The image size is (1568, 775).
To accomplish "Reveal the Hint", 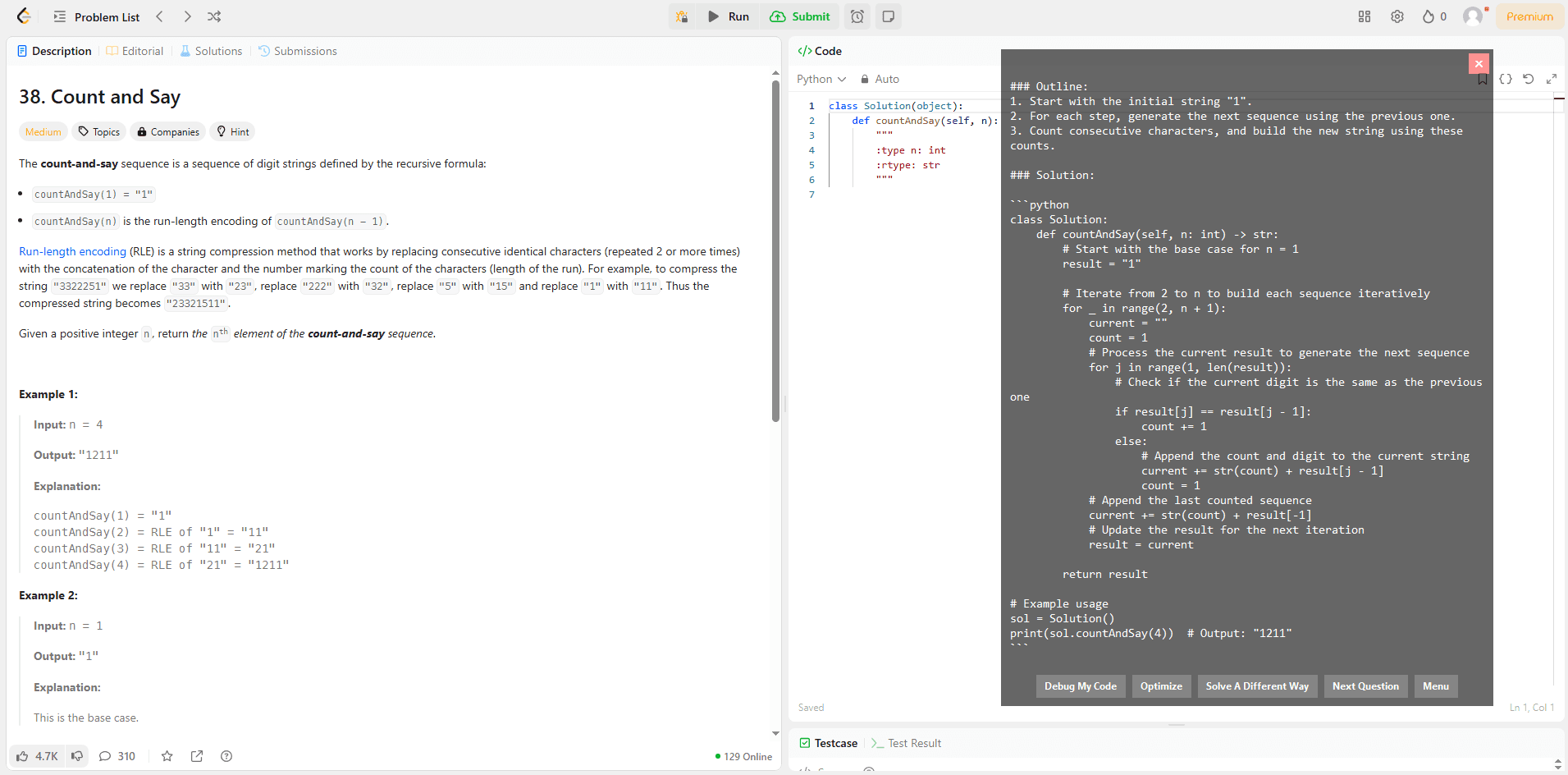I will coord(233,131).
